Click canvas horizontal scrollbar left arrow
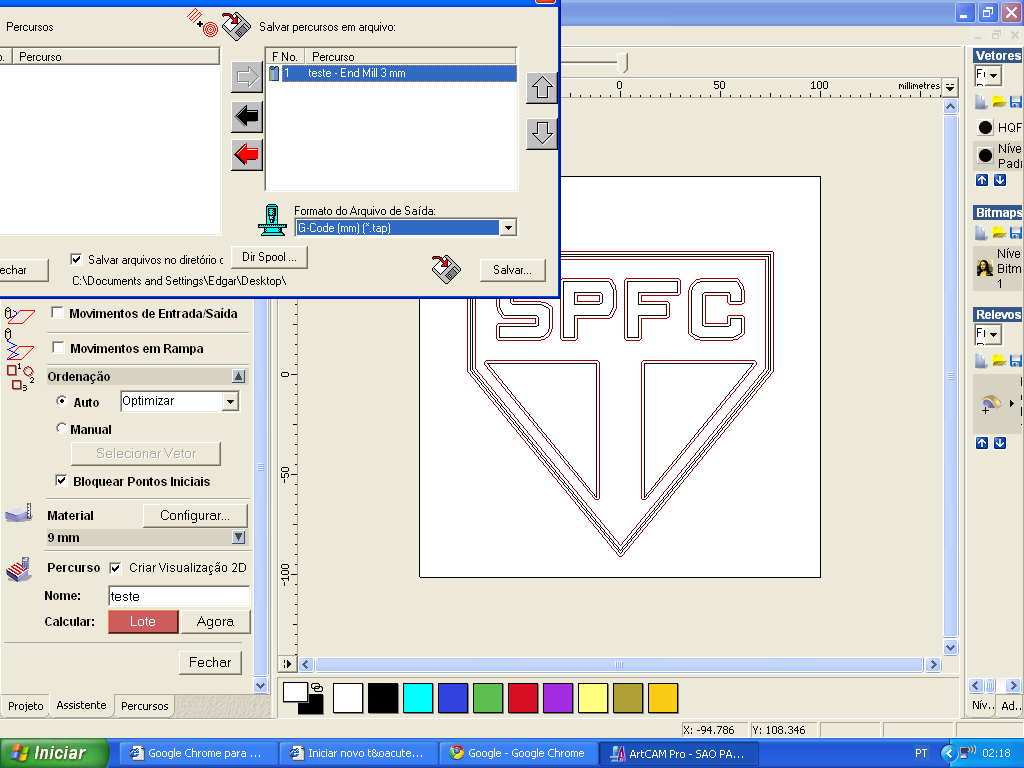 [306, 665]
